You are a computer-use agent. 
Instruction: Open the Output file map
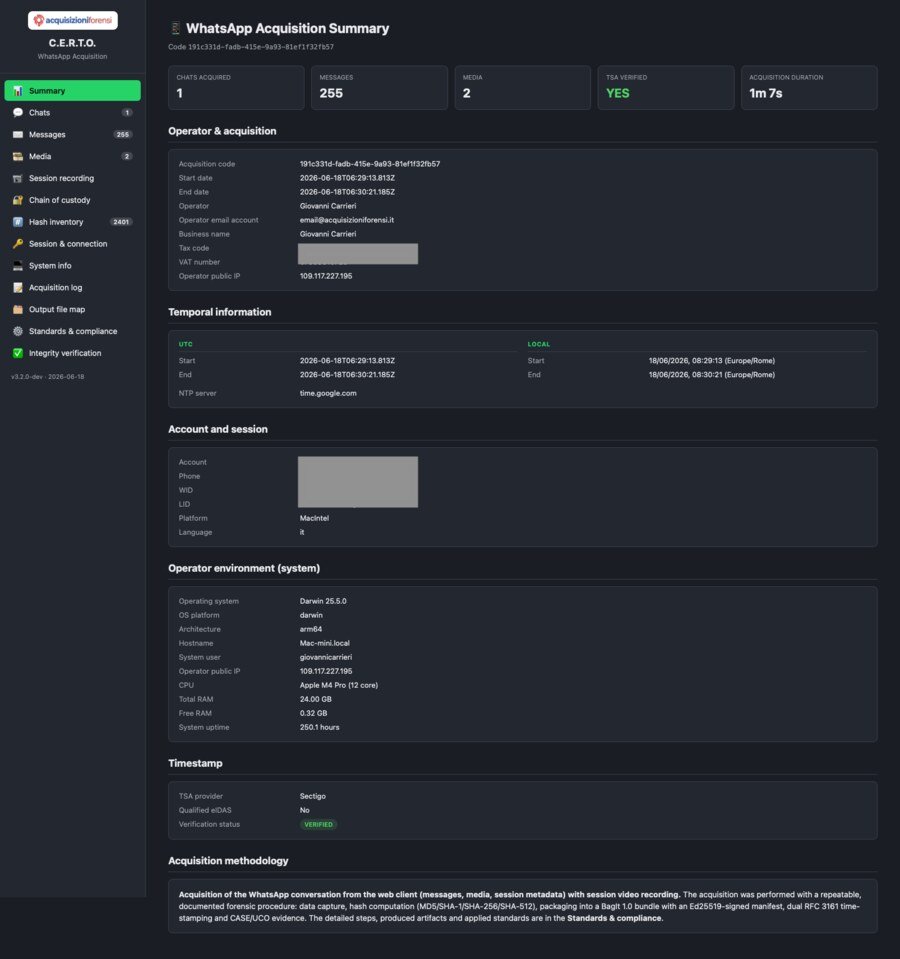72,309
